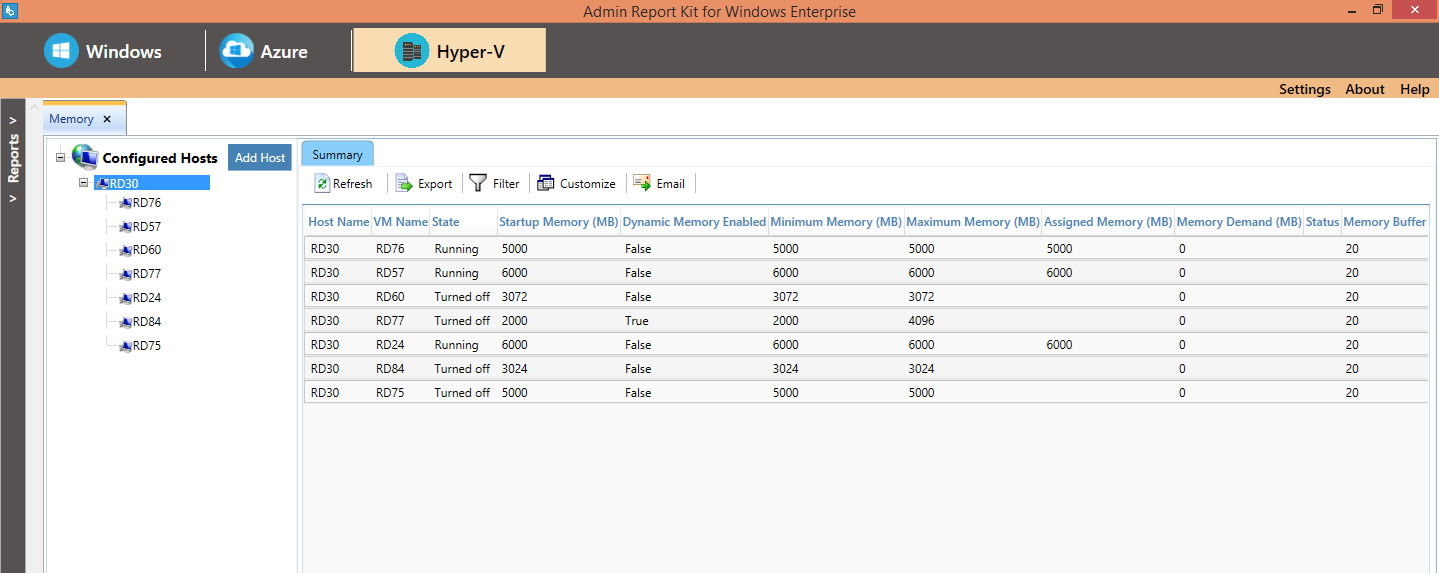The height and width of the screenshot is (573, 1439).
Task: Click the Filter funnel icon
Action: [478, 183]
